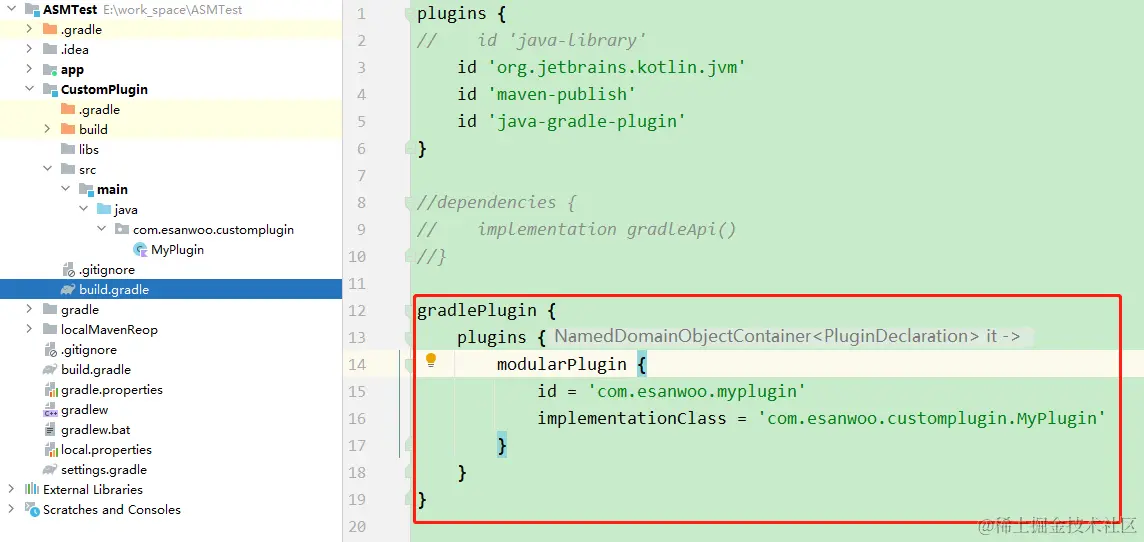Select the libs folder in the tree
The height and width of the screenshot is (542, 1144).
pyautogui.click(x=89, y=150)
